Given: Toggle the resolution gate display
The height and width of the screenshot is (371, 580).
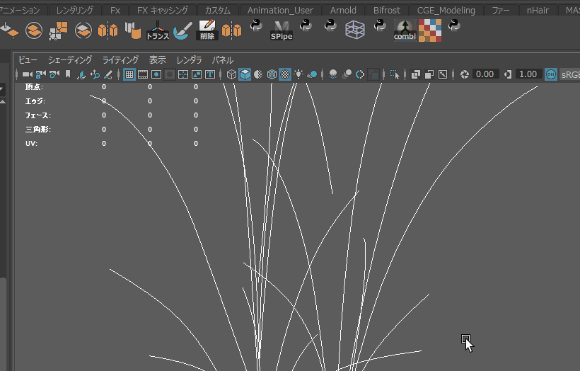Looking at the screenshot, I should click(156, 74).
